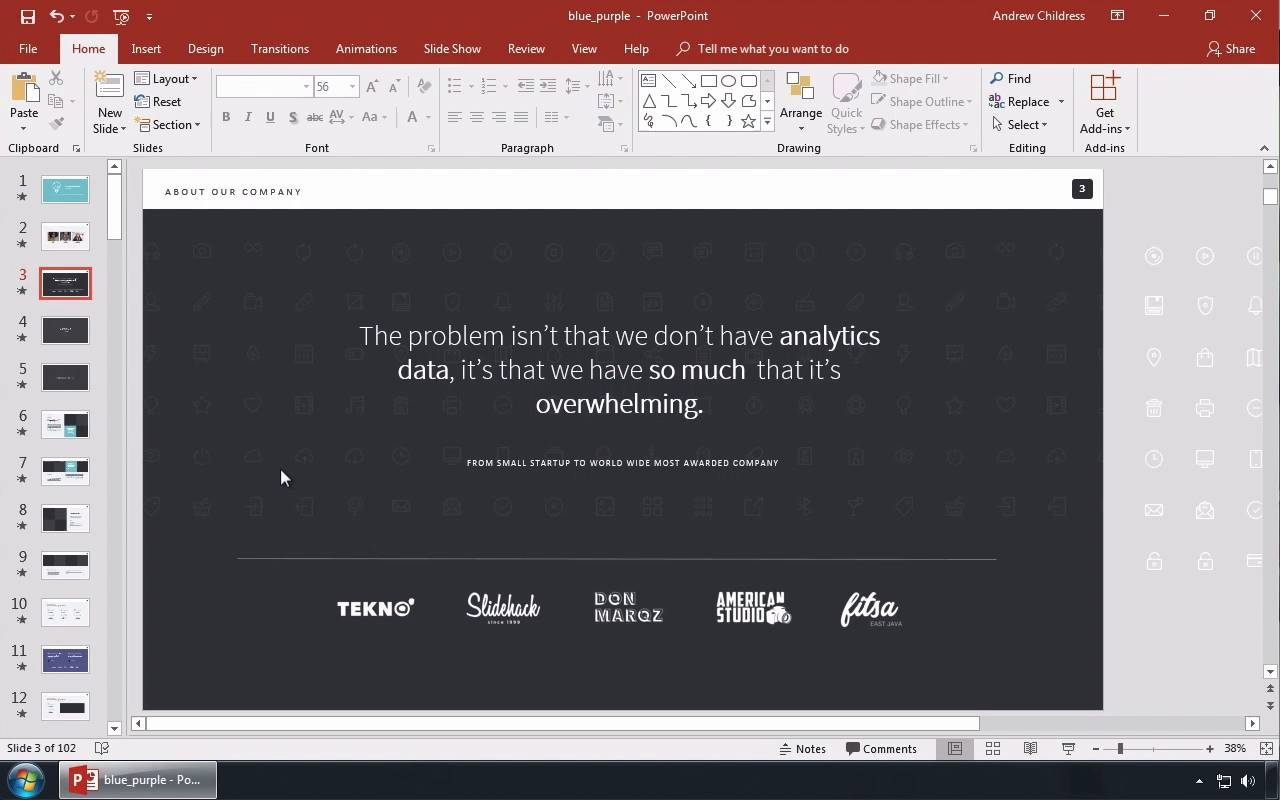
Task: Open the font name combo box
Action: pyautogui.click(x=264, y=87)
